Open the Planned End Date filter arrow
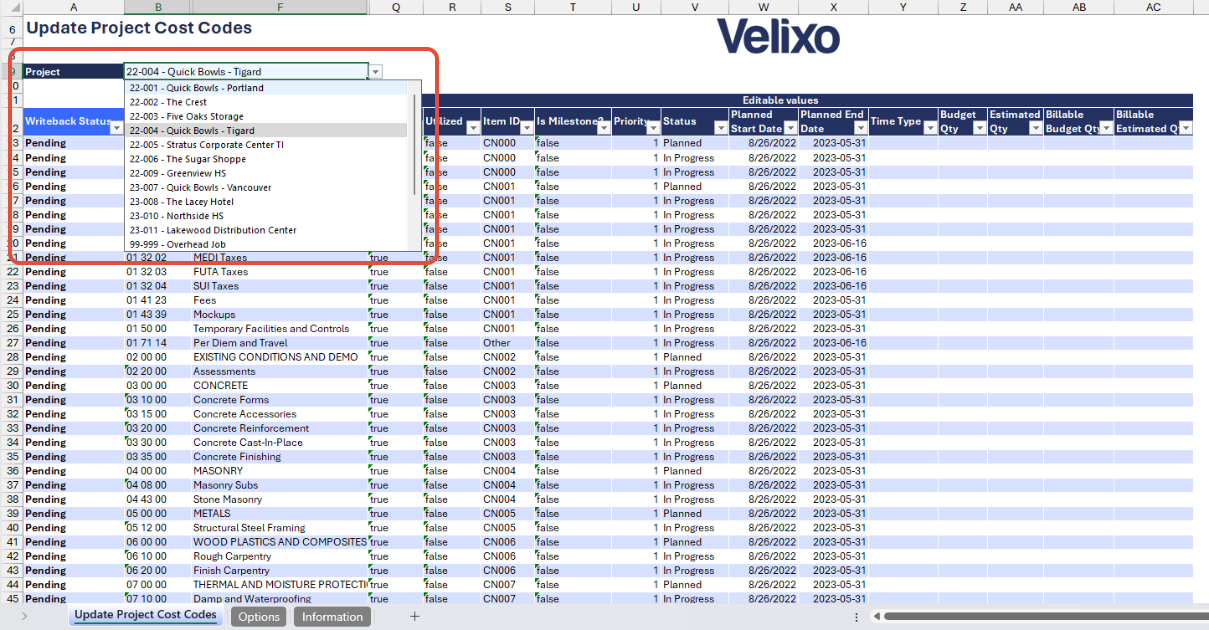This screenshot has height=630, width=1209. tap(860, 129)
